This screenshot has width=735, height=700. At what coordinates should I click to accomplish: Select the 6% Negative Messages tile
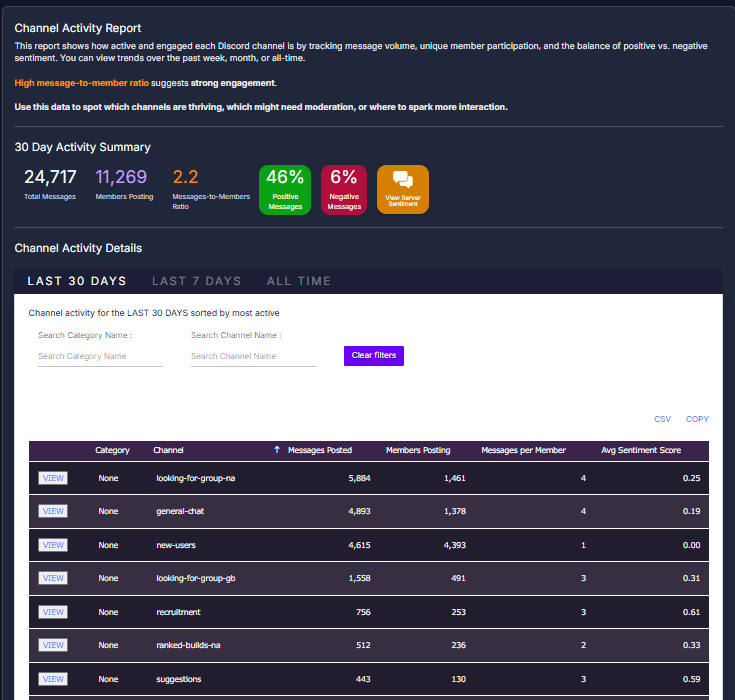point(344,190)
